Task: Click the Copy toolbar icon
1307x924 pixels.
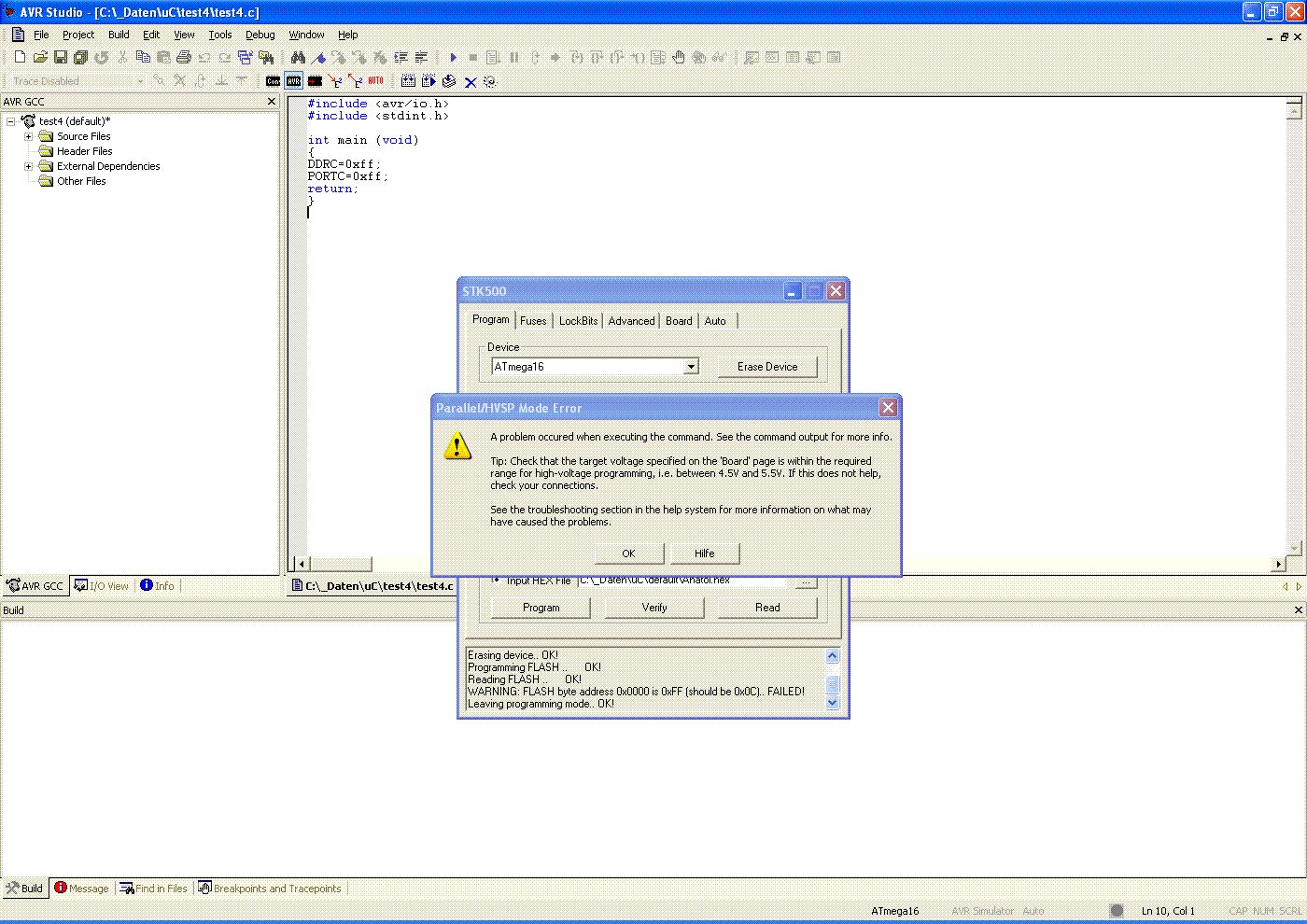Action: click(x=143, y=58)
